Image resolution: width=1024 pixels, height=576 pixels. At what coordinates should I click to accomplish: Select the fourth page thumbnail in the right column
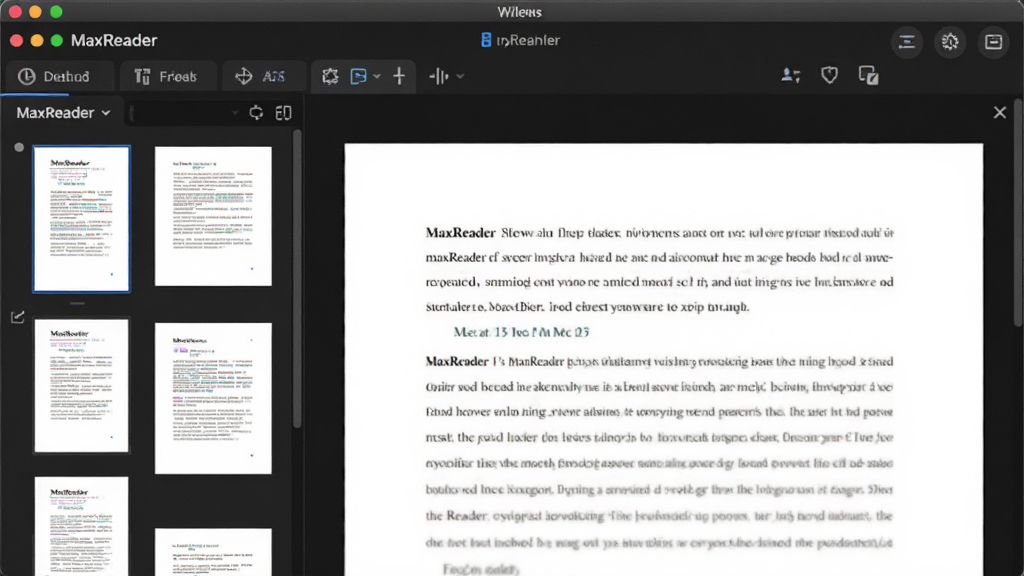(213, 398)
